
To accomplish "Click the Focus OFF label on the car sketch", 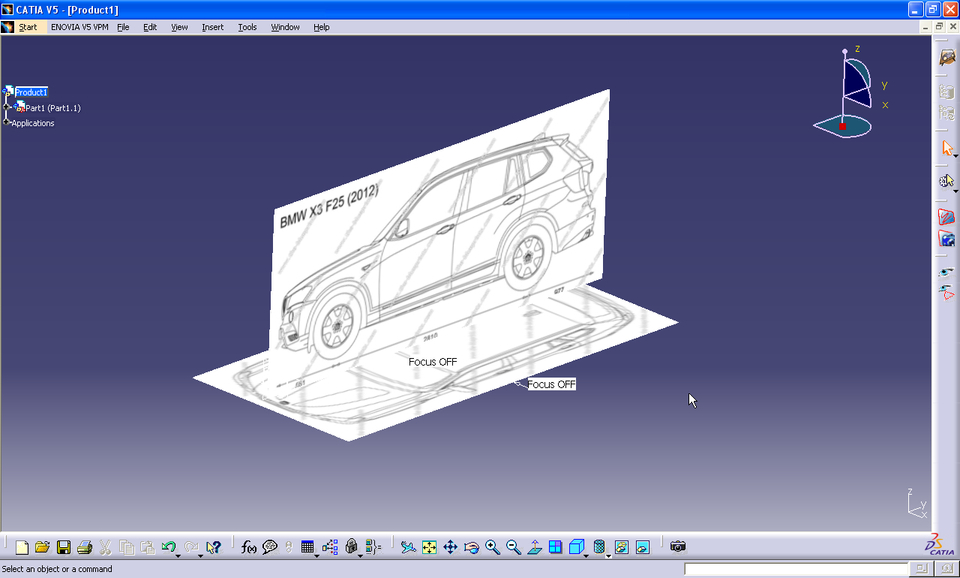I will [431, 361].
